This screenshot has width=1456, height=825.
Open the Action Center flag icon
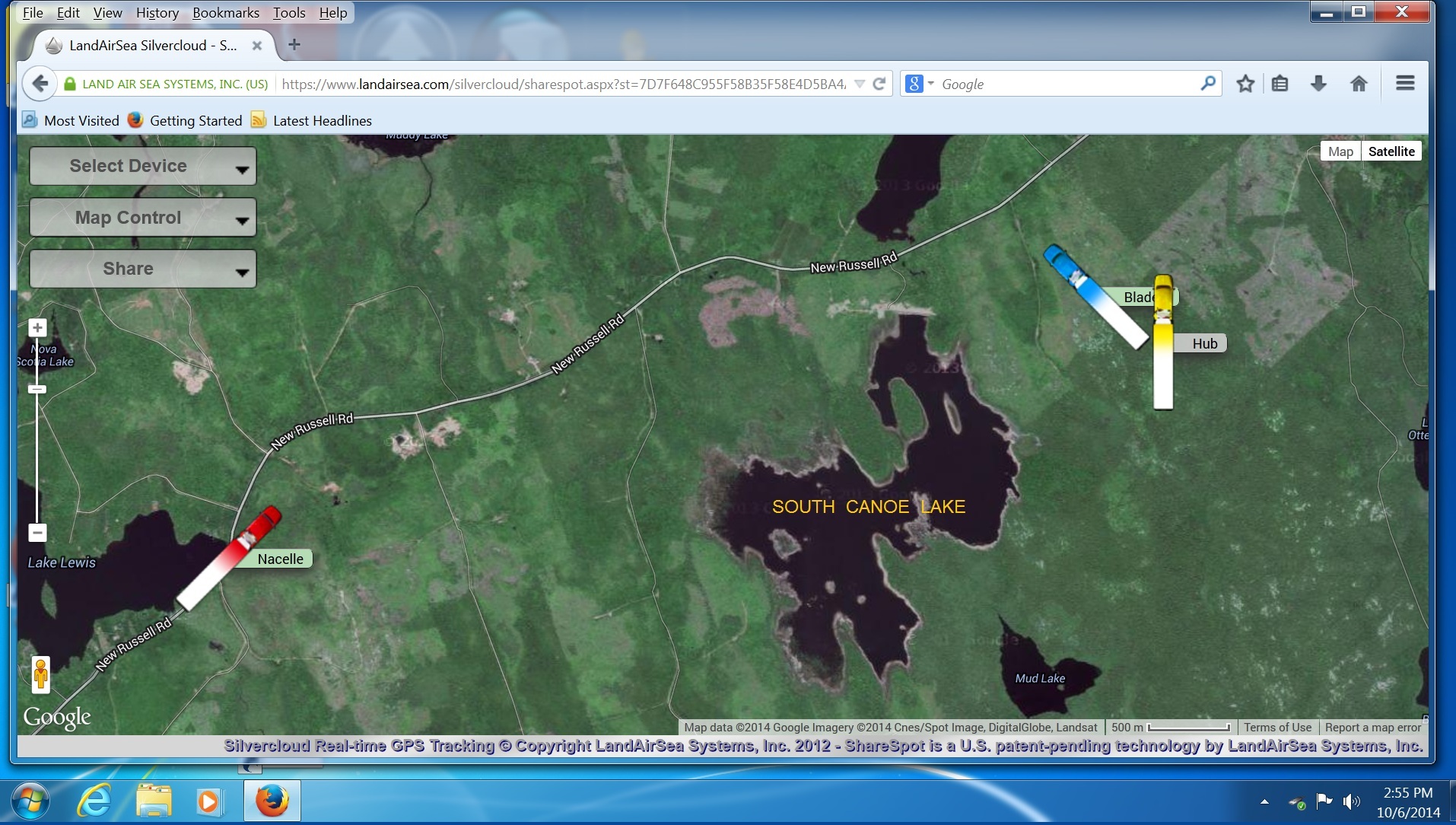(x=1324, y=801)
